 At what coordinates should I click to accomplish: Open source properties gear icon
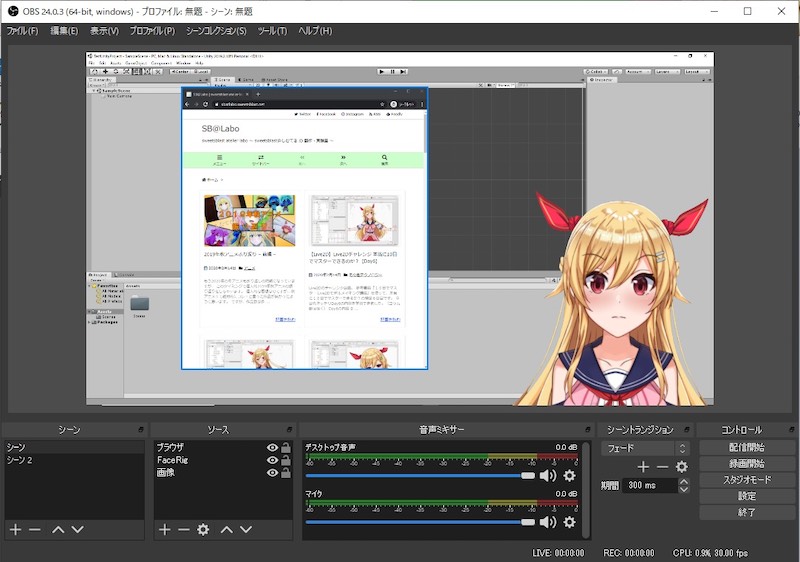pos(203,529)
